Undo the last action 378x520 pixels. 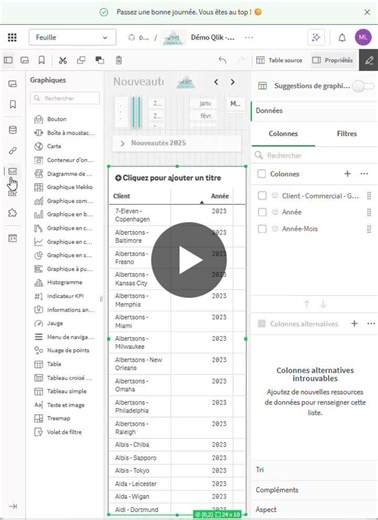[x=222, y=60]
